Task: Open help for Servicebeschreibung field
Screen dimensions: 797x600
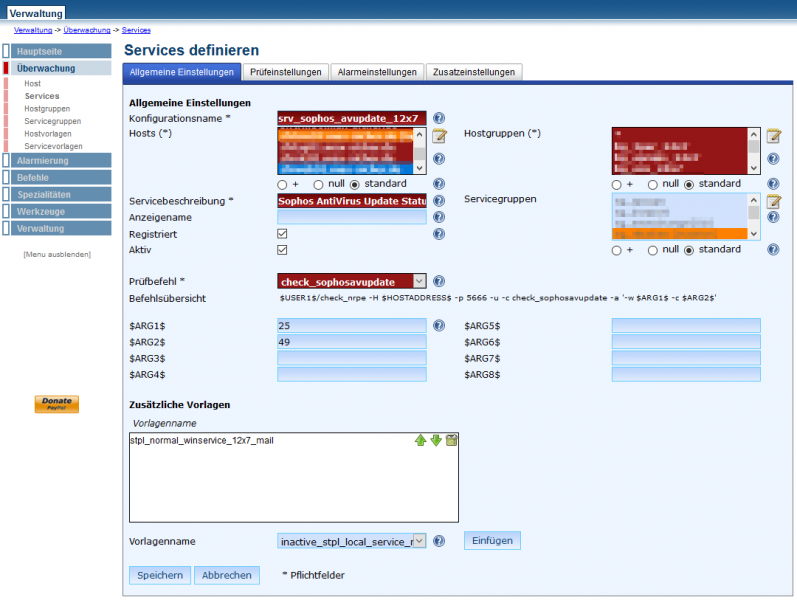Action: (439, 201)
